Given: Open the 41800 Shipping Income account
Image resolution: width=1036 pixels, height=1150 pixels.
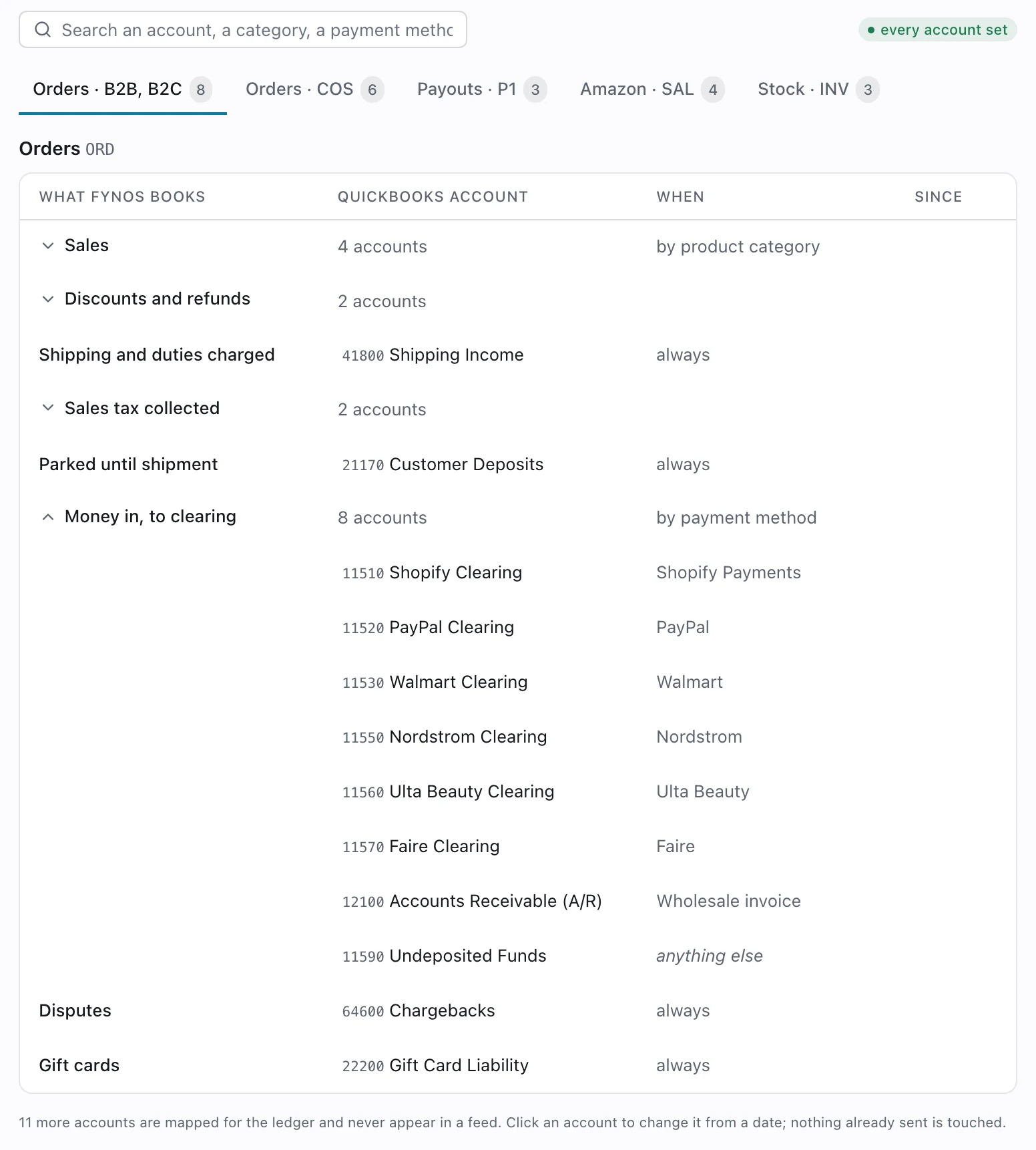Looking at the screenshot, I should 433,355.
